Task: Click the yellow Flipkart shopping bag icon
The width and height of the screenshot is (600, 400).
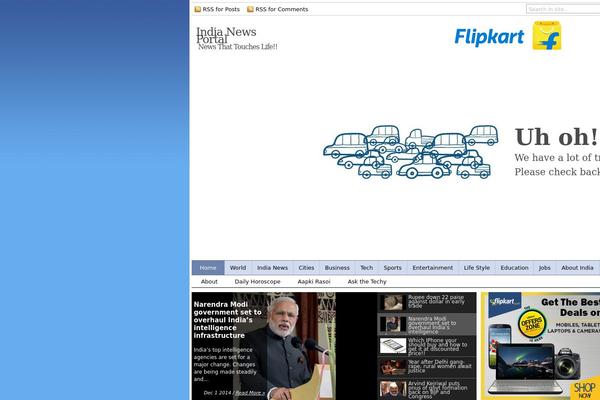Action: pos(547,36)
